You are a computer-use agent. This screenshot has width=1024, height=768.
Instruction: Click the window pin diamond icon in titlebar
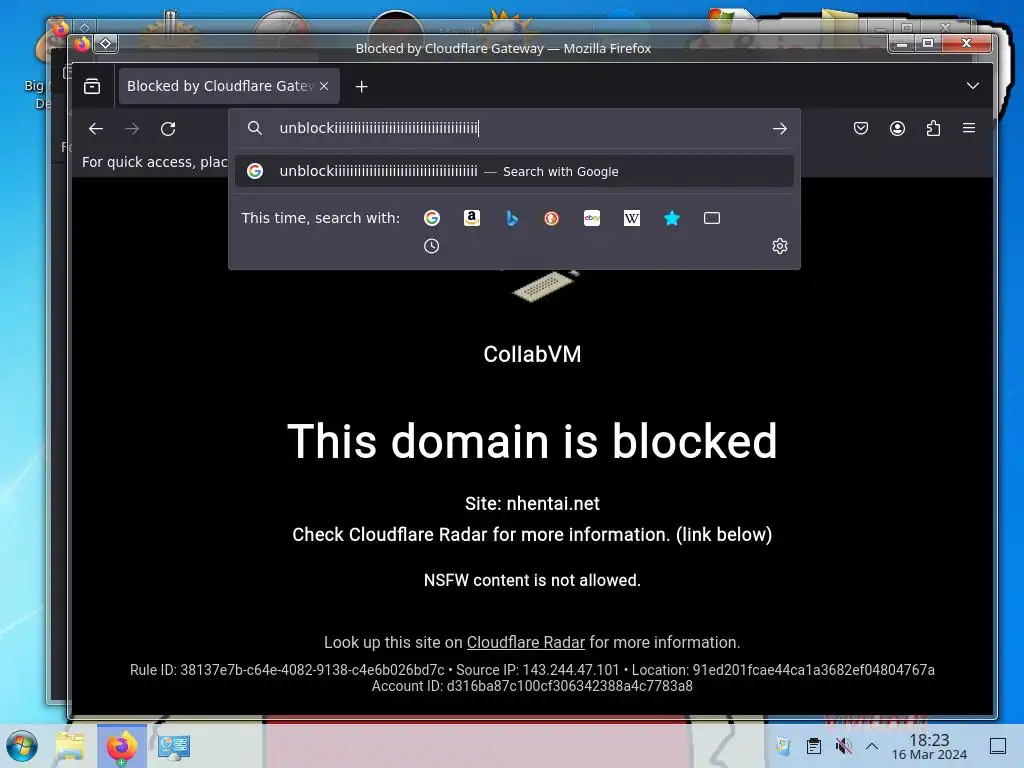coord(106,44)
